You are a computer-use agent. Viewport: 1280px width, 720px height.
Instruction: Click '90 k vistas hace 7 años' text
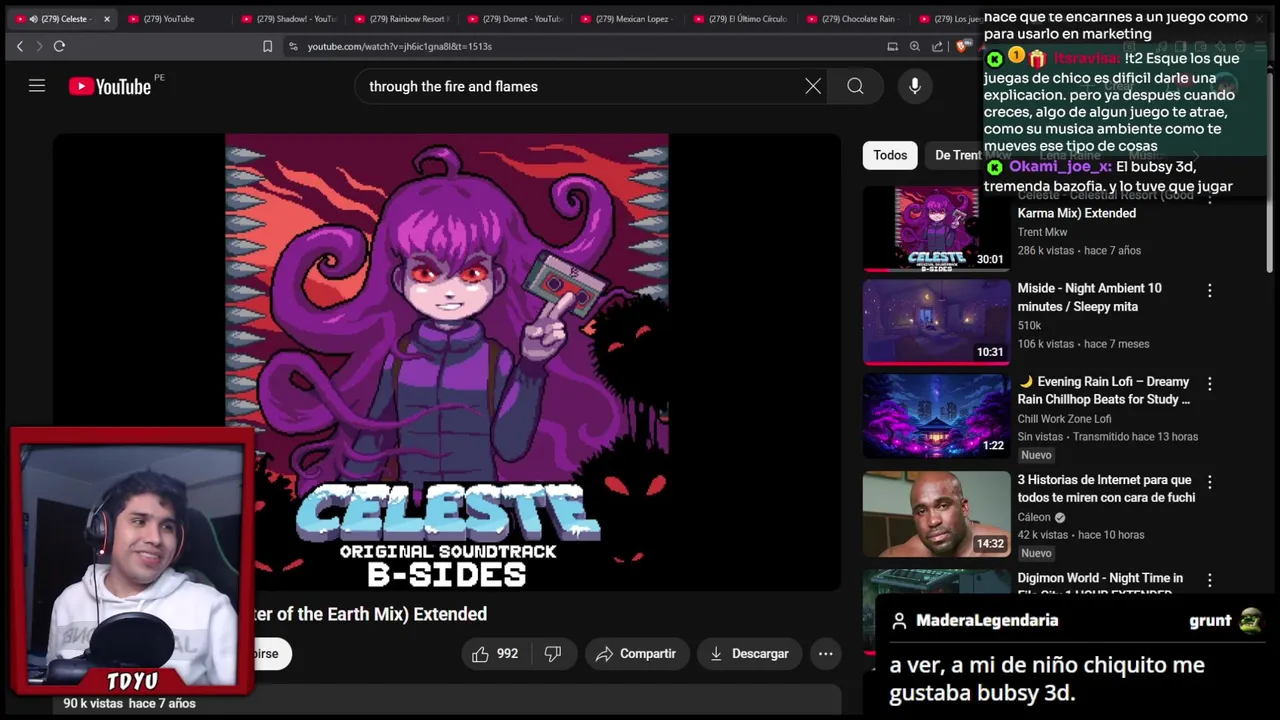coord(129,703)
